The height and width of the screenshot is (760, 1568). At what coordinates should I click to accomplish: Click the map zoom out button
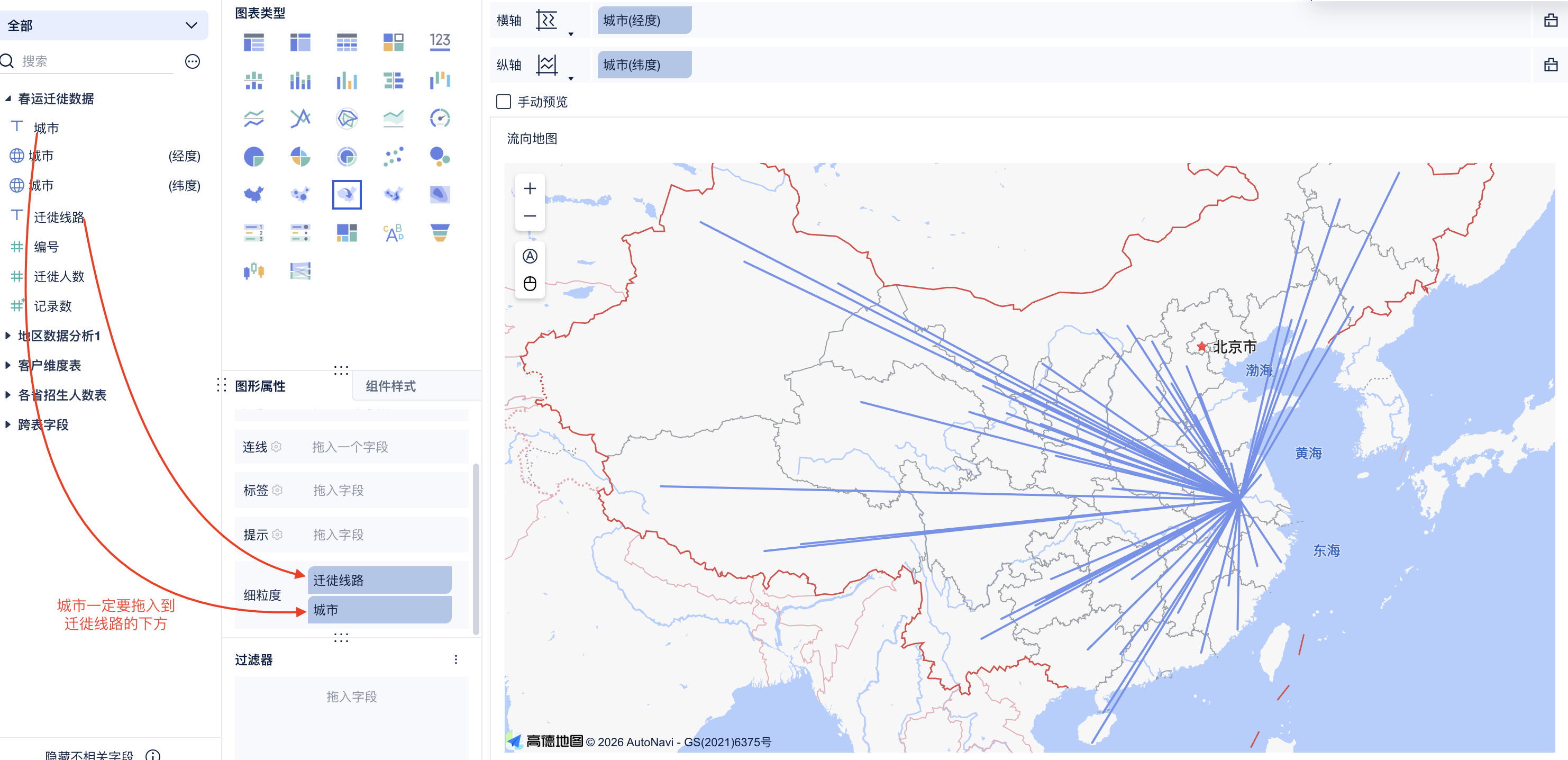530,215
